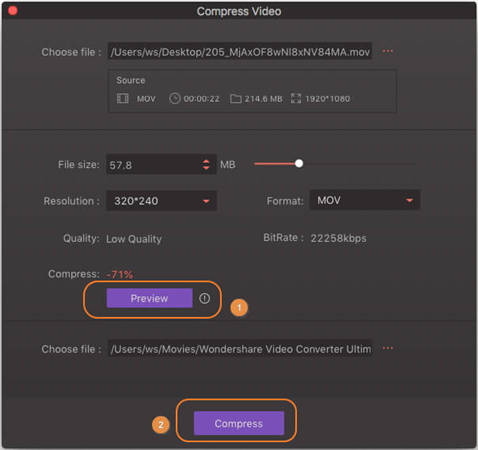Click the Compress button
478x450 pixels.
[239, 423]
